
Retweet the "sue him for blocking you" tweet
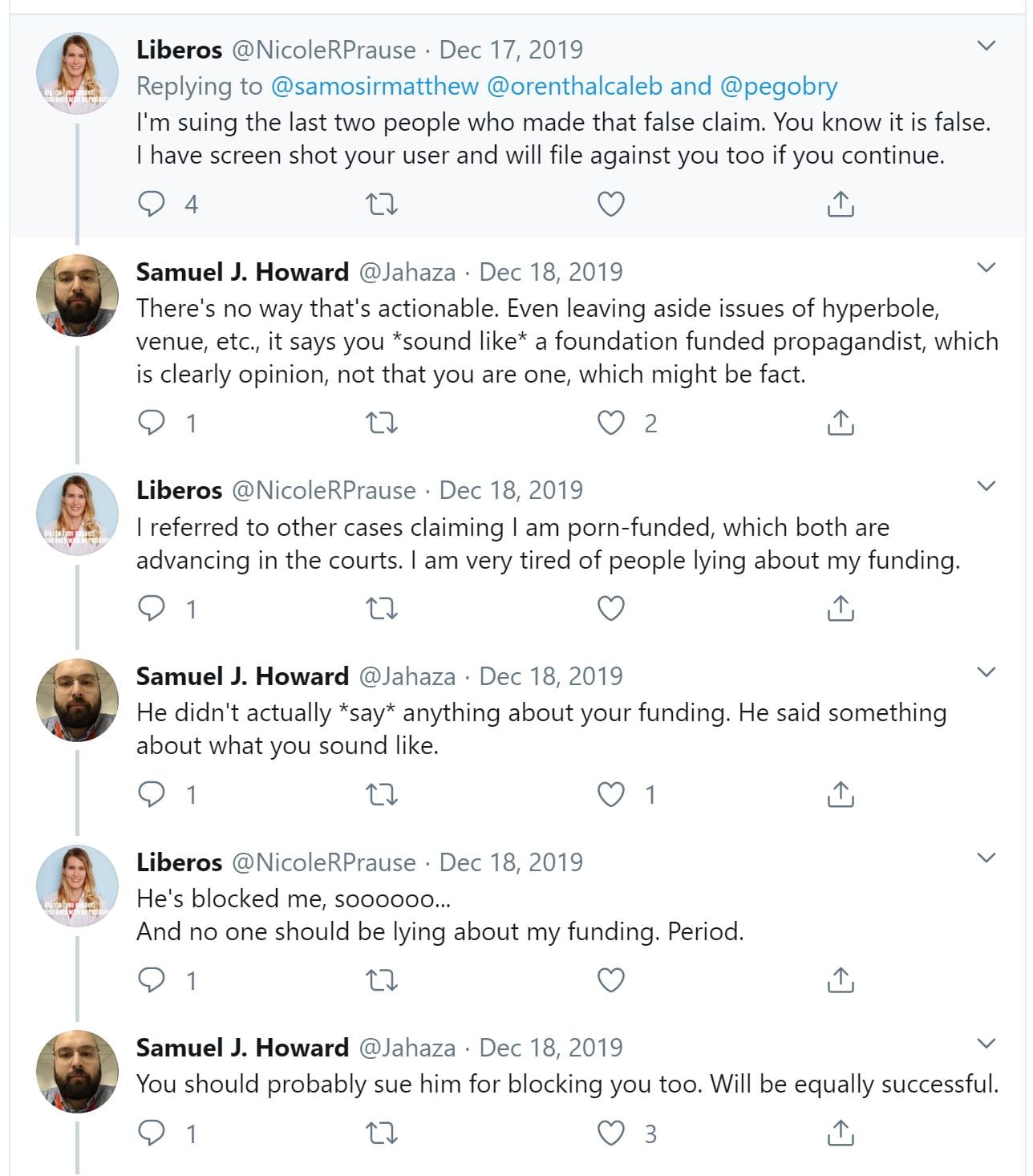pyautogui.click(x=382, y=1133)
